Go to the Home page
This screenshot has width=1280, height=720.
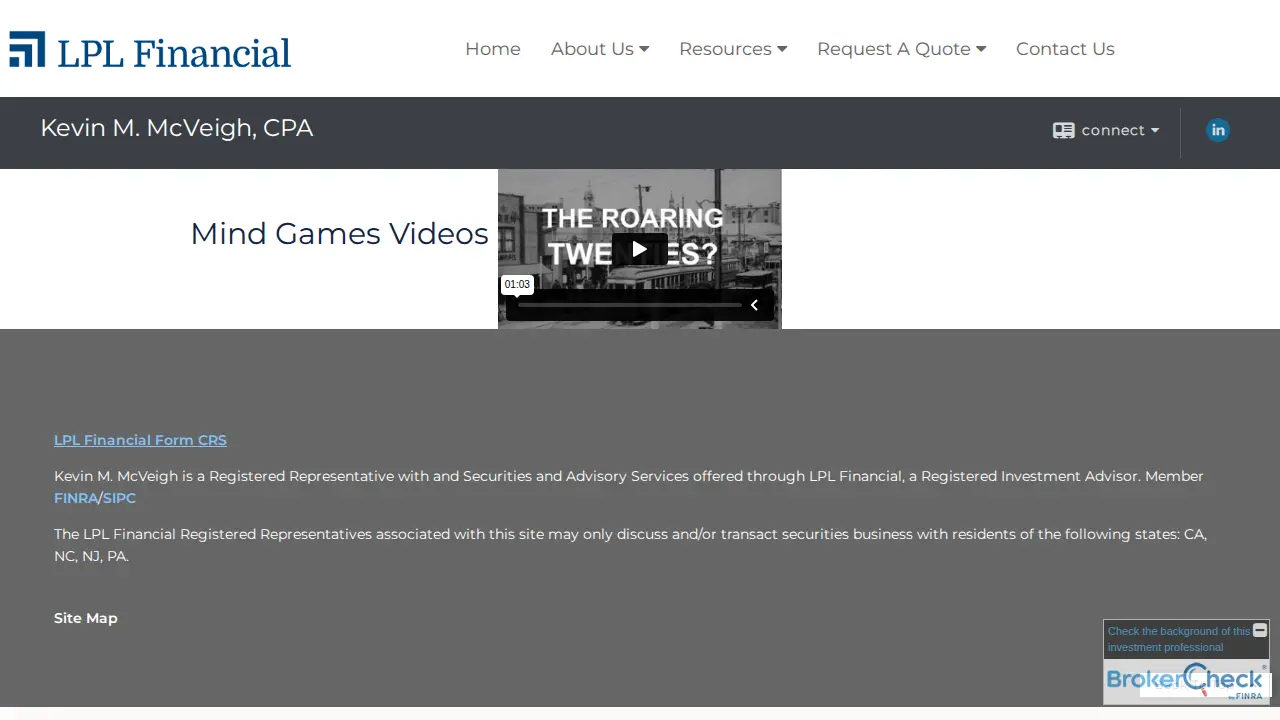click(493, 49)
